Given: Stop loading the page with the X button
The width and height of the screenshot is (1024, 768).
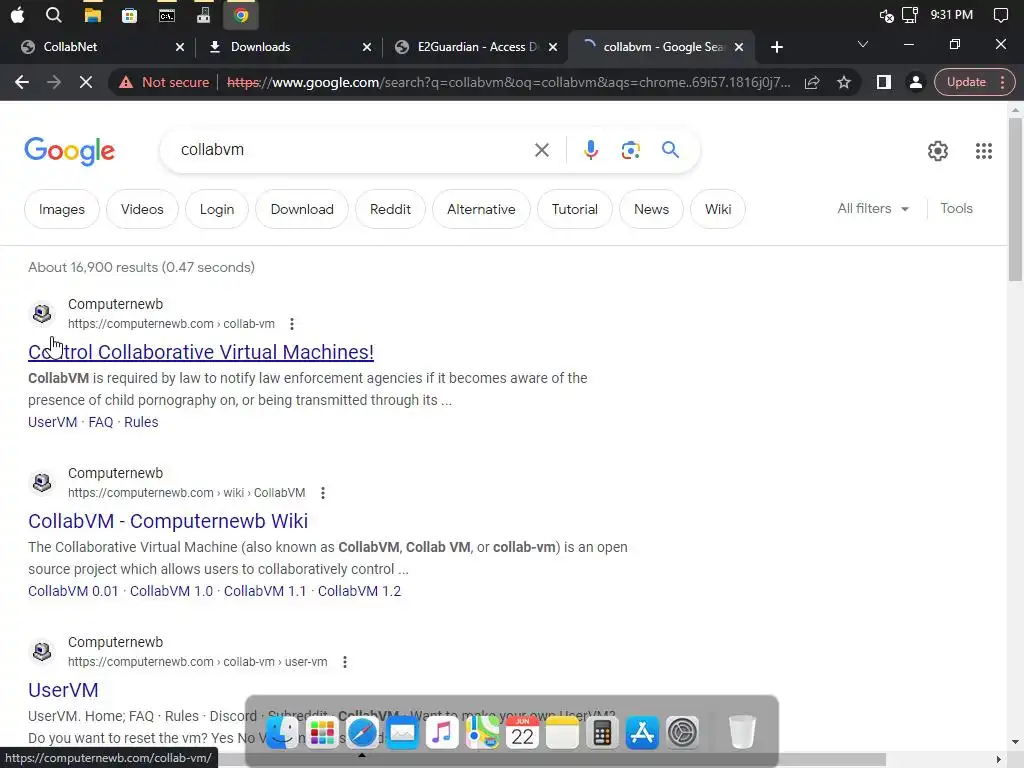Looking at the screenshot, I should tap(86, 82).
